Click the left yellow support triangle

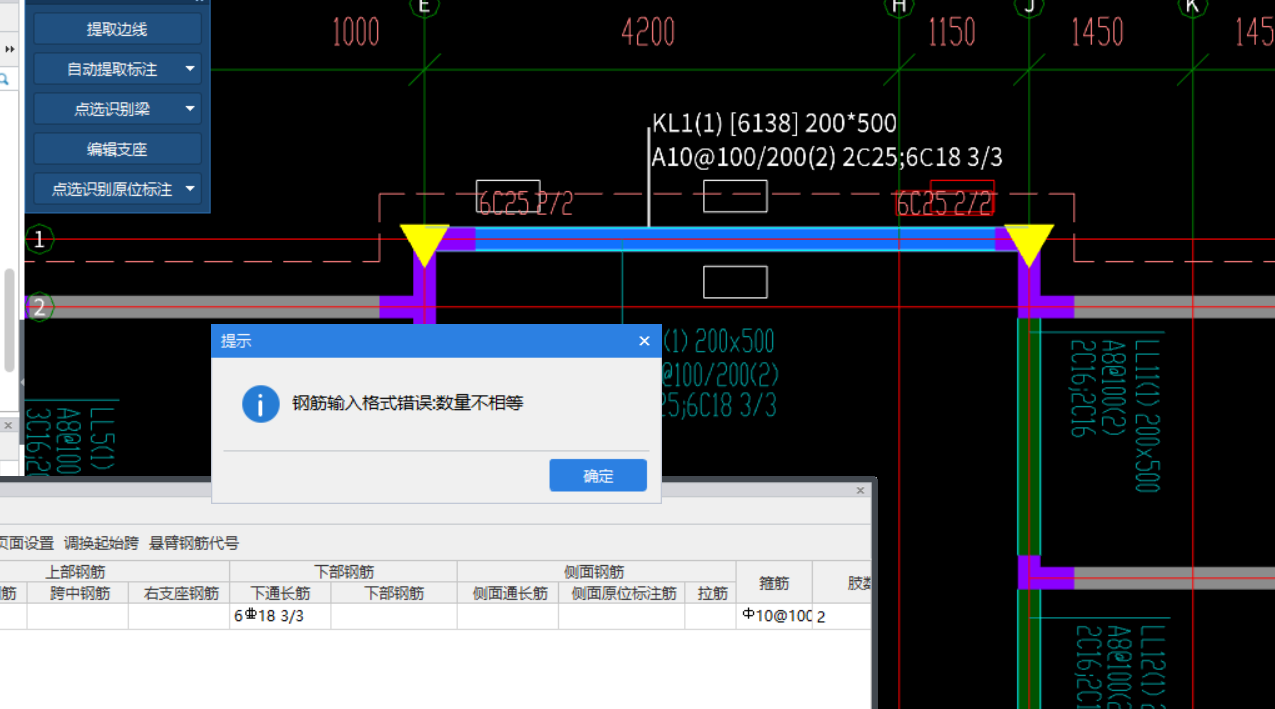click(424, 243)
